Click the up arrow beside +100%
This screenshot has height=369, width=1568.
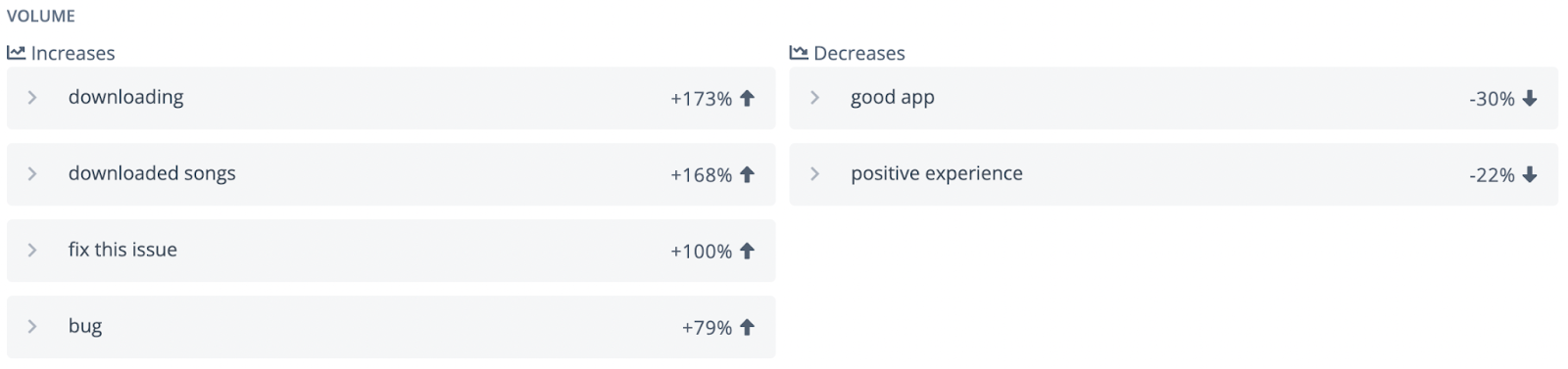pos(747,251)
